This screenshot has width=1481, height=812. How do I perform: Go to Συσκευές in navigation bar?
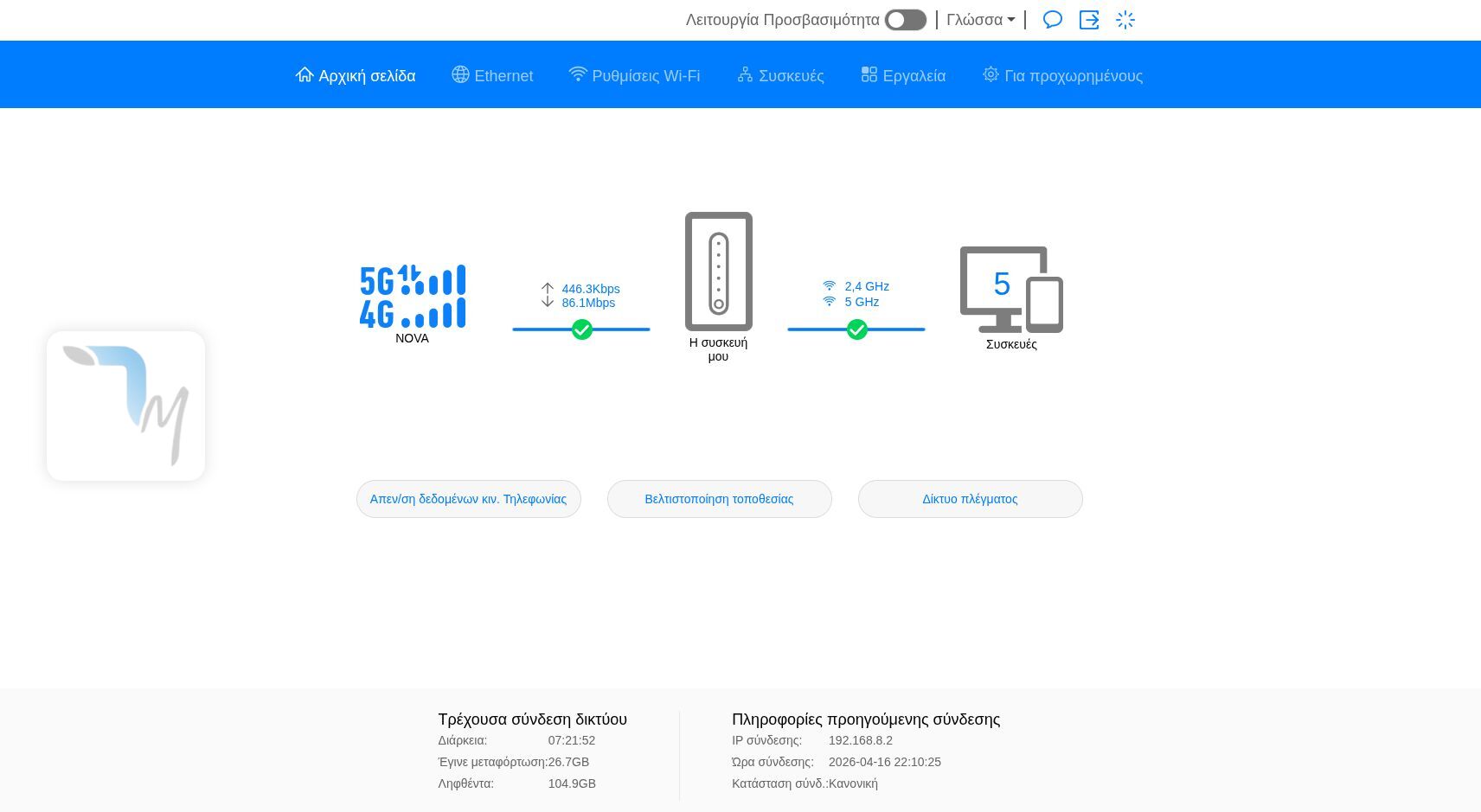click(780, 76)
